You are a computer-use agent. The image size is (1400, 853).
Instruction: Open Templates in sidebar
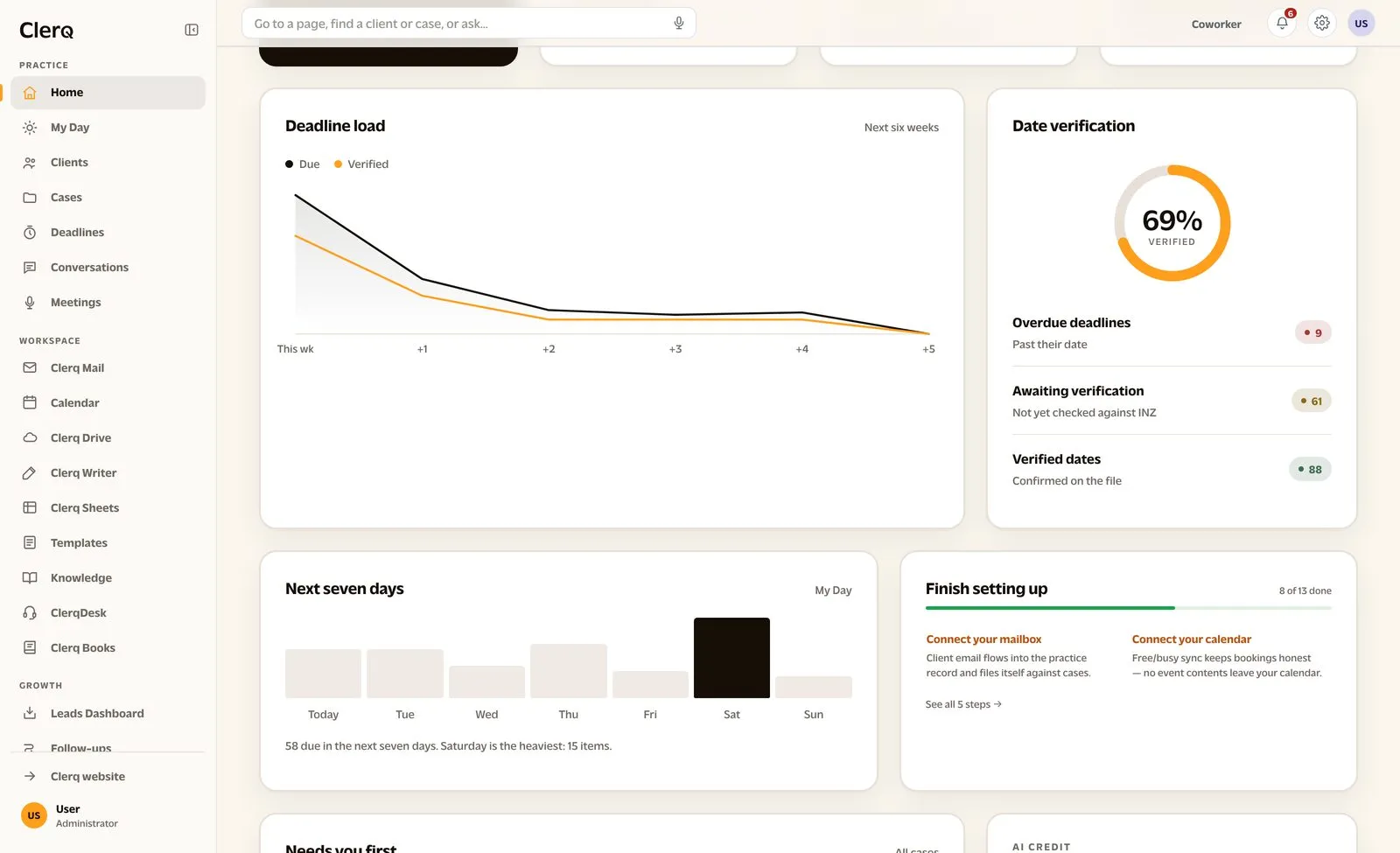click(108, 543)
